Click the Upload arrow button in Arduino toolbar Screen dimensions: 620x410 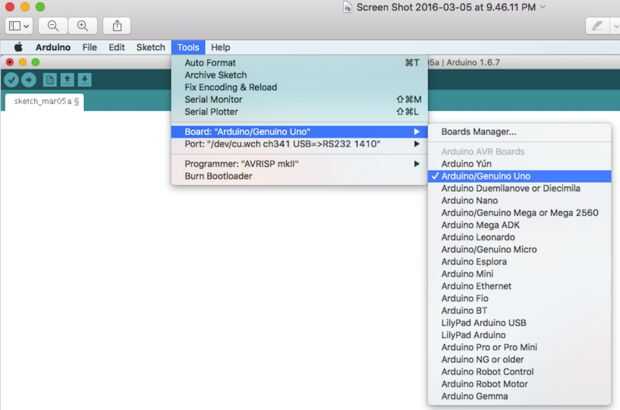(x=29, y=80)
